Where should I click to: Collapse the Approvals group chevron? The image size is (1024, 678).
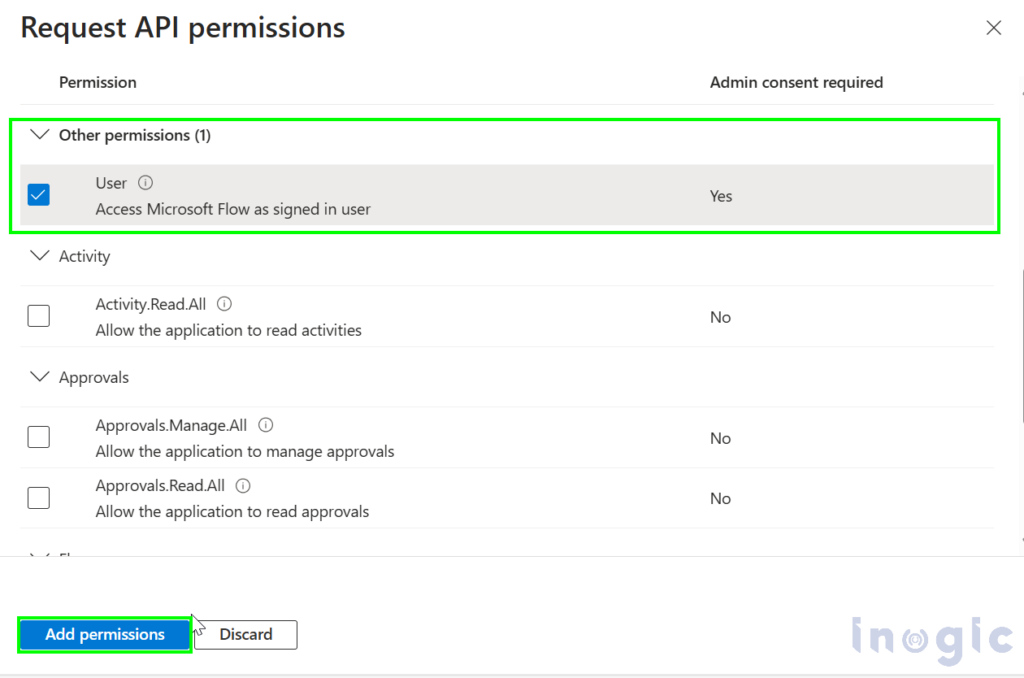[x=40, y=377]
